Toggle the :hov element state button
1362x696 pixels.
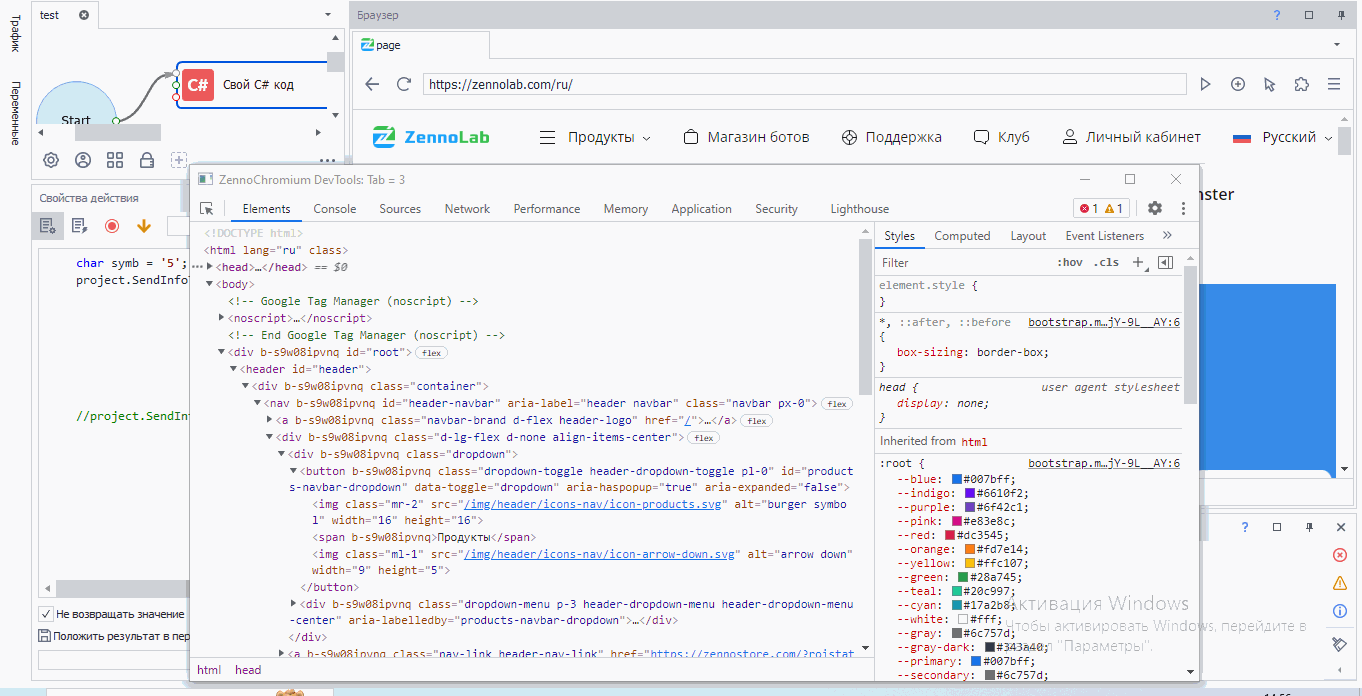pyautogui.click(x=1069, y=263)
